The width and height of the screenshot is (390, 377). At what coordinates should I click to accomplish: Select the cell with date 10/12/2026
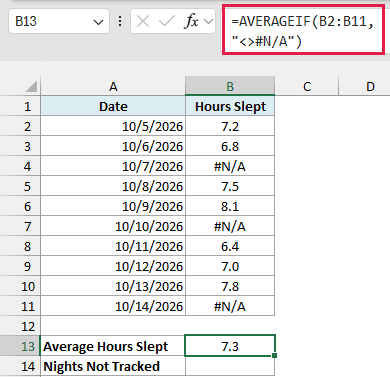click(x=113, y=266)
